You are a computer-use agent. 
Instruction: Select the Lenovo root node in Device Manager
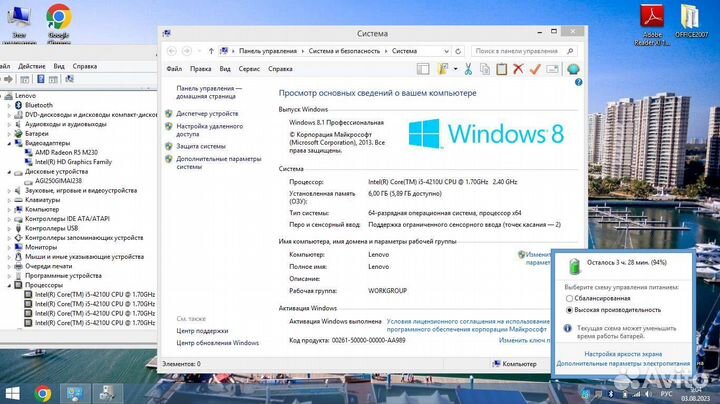(25, 95)
